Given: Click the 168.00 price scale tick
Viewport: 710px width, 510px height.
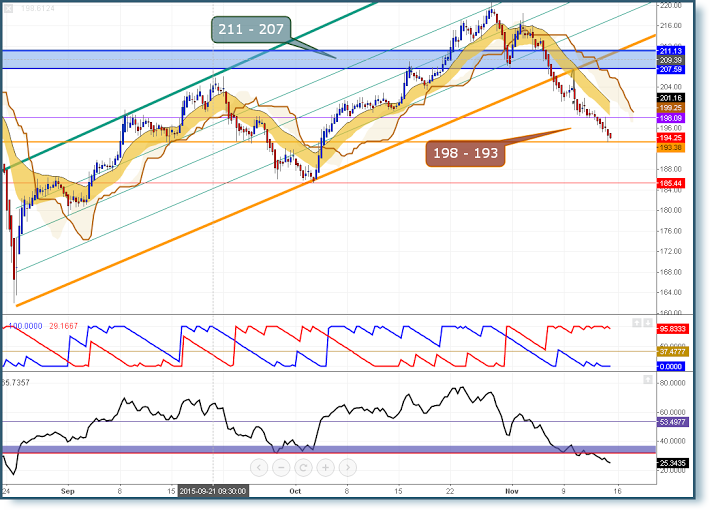Looking at the screenshot, I should 671,272.
